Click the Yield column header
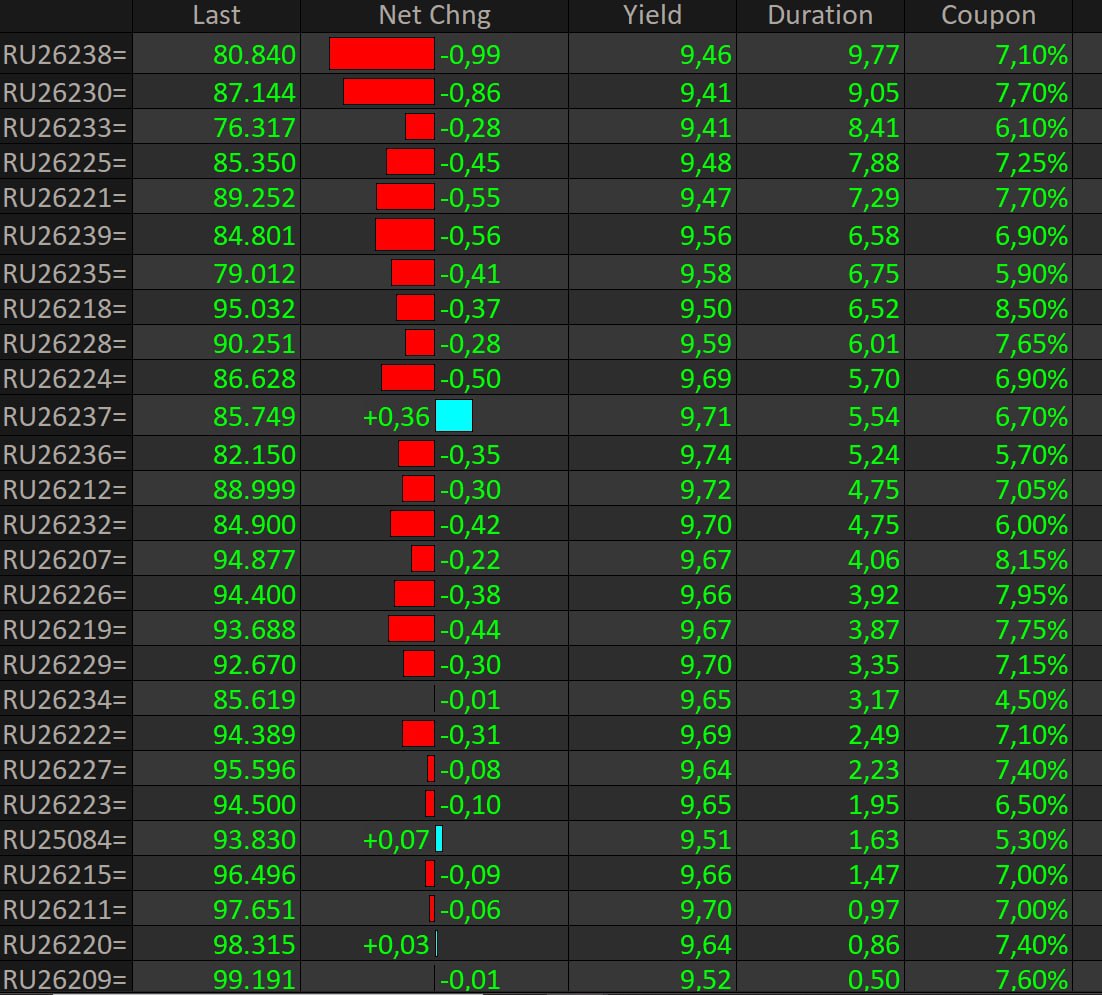 click(x=652, y=15)
